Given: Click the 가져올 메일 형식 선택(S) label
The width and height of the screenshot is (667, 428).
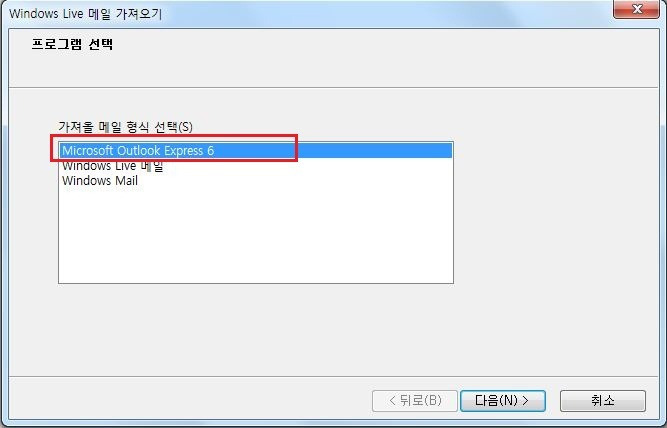Looking at the screenshot, I should (x=125, y=127).
